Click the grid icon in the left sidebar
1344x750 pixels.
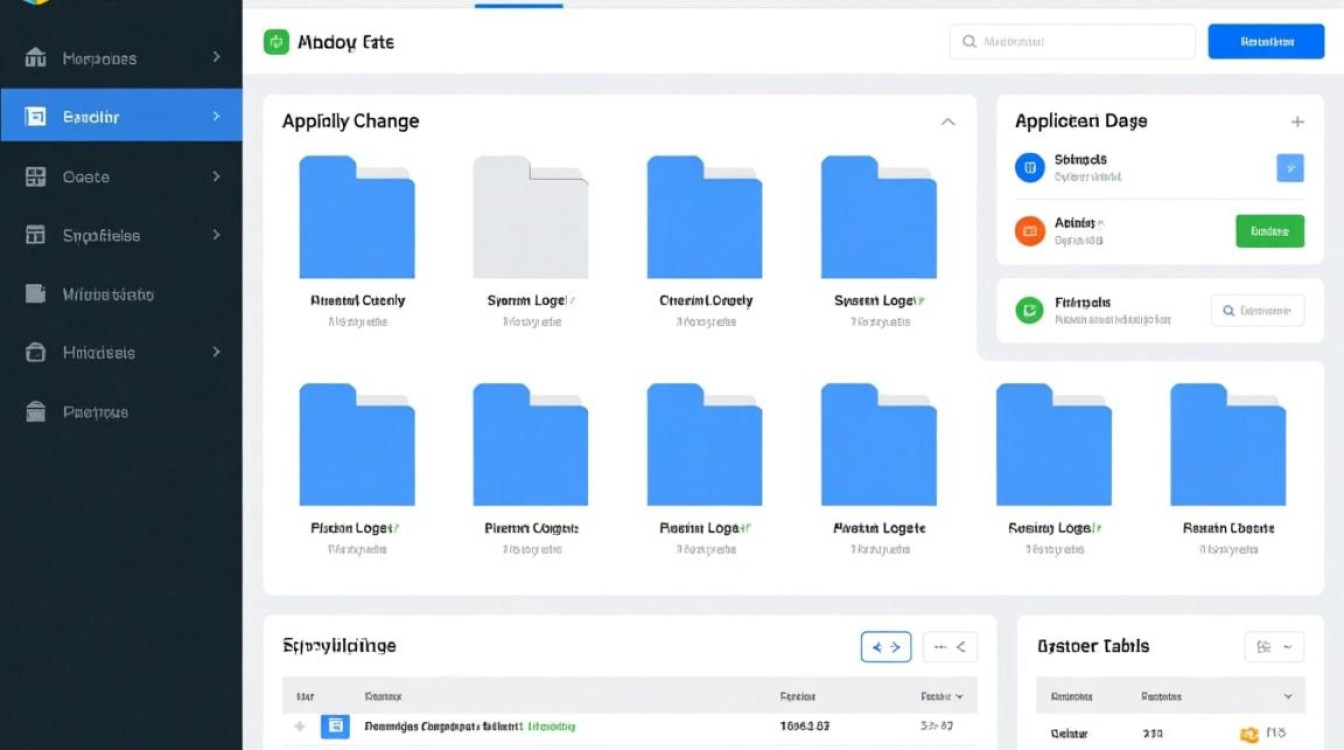(x=35, y=177)
